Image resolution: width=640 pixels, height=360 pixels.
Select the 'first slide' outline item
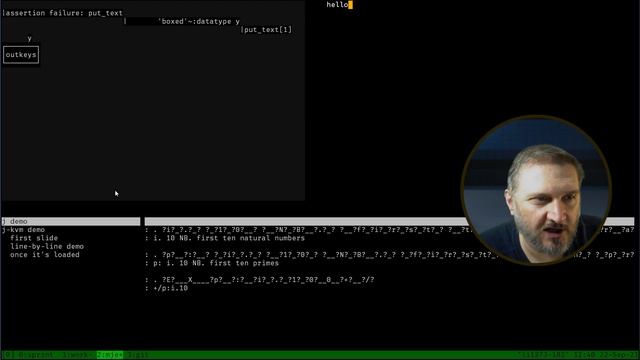[34, 238]
